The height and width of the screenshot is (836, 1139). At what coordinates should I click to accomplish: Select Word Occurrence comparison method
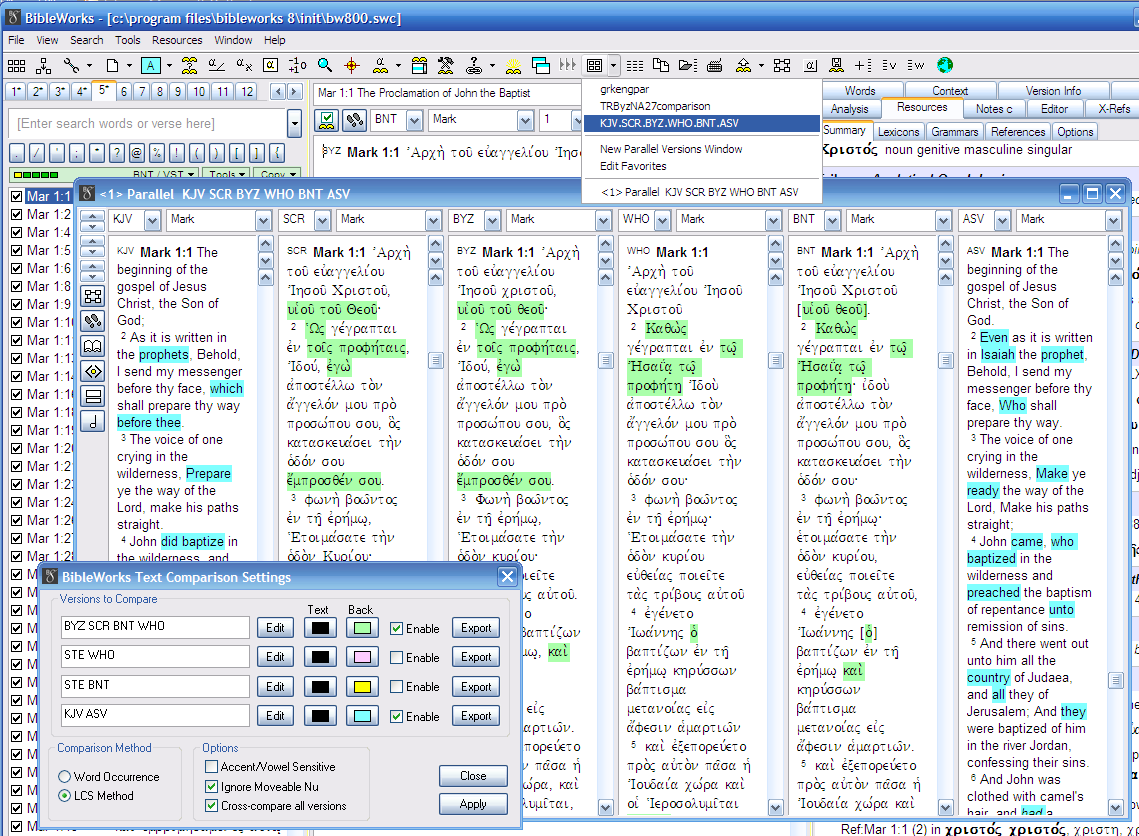coord(65,777)
